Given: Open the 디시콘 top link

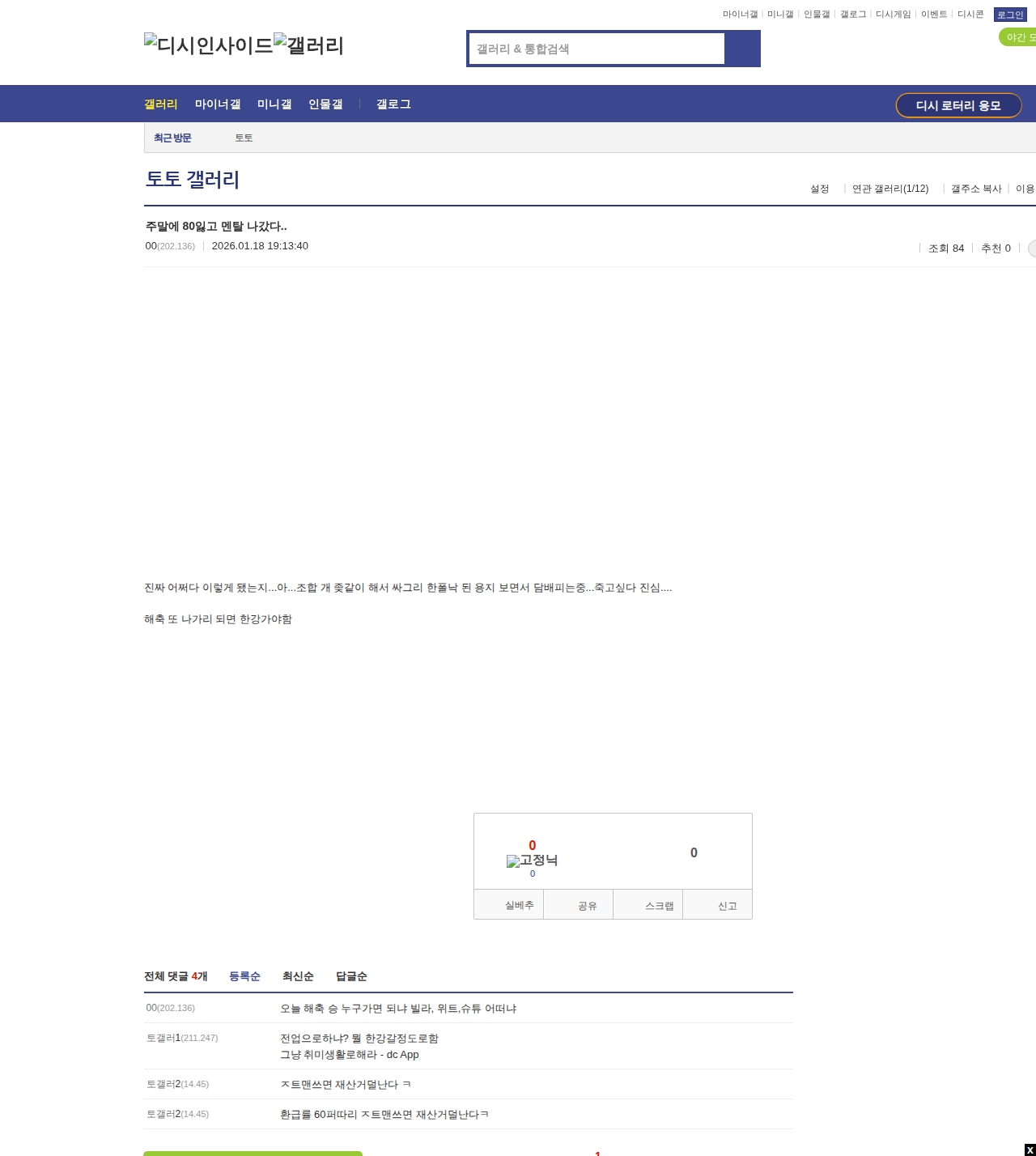Looking at the screenshot, I should pos(970,15).
